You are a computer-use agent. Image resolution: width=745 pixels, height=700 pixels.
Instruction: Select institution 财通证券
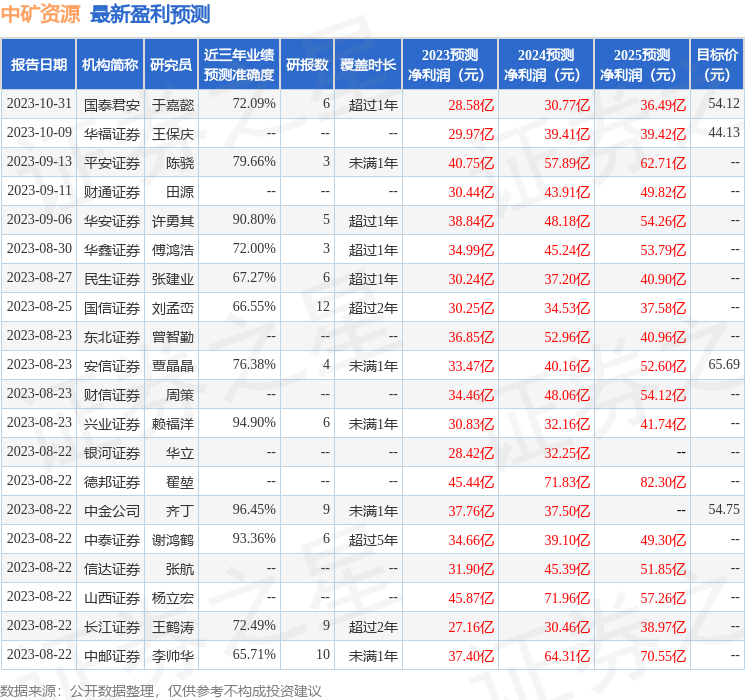click(112, 192)
